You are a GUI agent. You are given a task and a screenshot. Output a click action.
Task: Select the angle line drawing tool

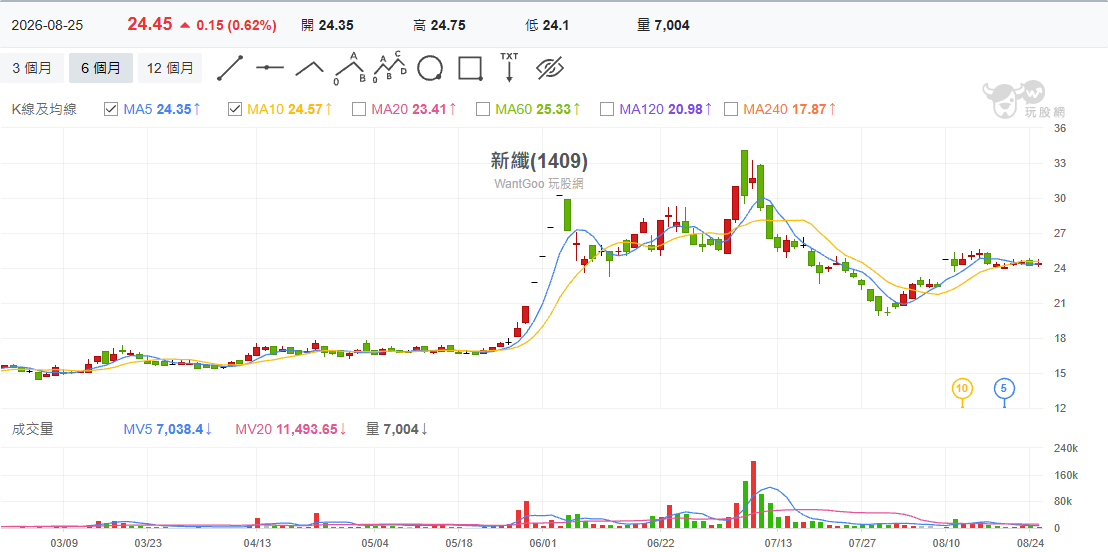point(309,68)
